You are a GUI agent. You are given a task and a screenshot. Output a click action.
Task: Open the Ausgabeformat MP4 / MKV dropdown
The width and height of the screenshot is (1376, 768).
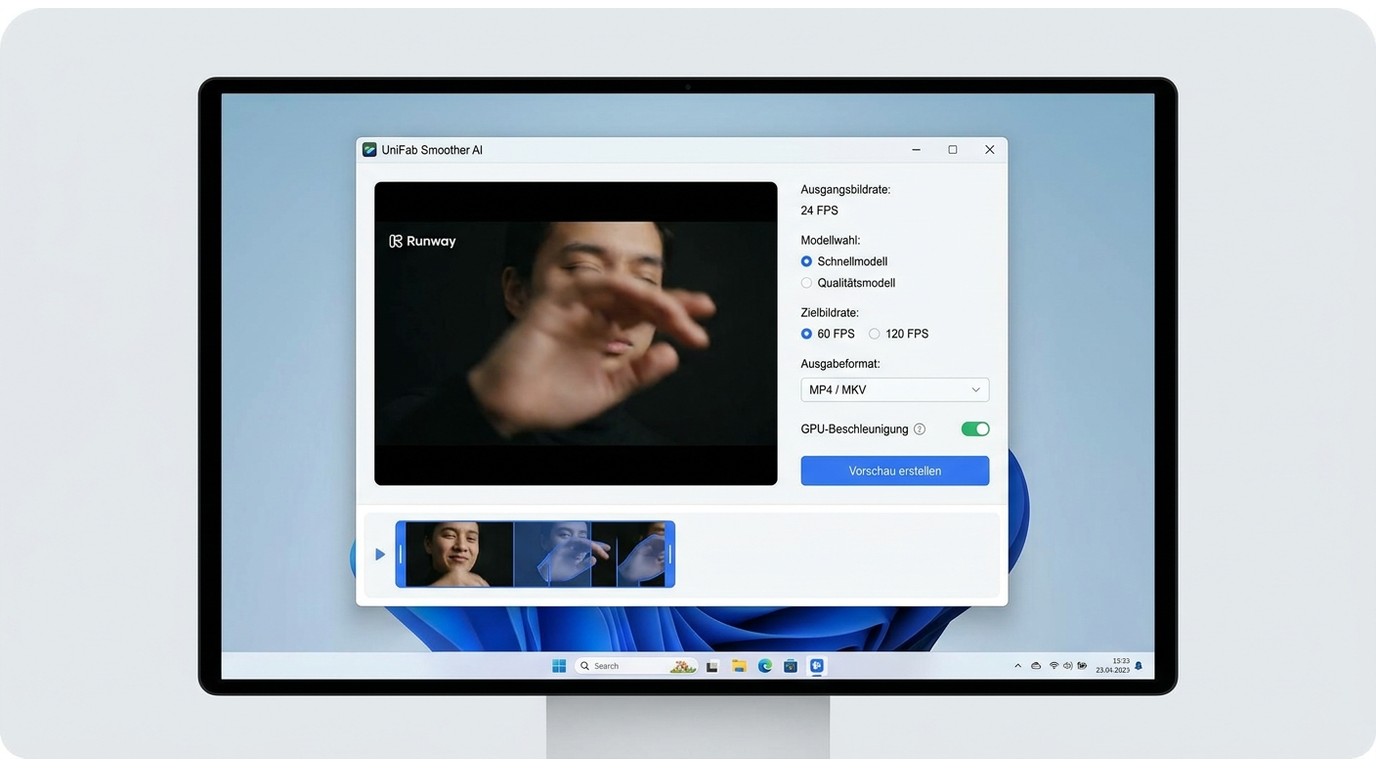pyautogui.click(x=895, y=390)
